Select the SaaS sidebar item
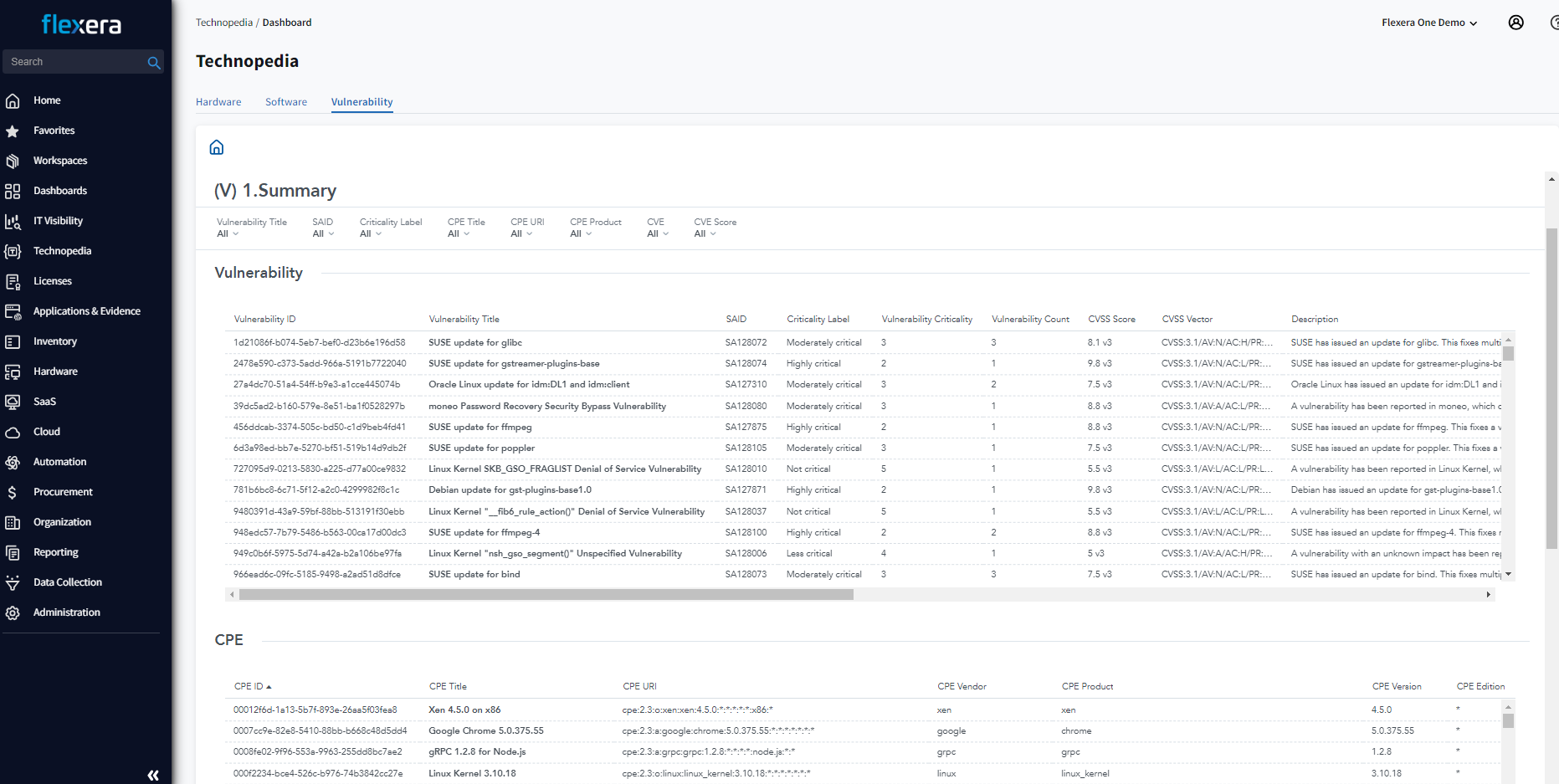Screen dimensions: 1559x784 (x=44, y=402)
